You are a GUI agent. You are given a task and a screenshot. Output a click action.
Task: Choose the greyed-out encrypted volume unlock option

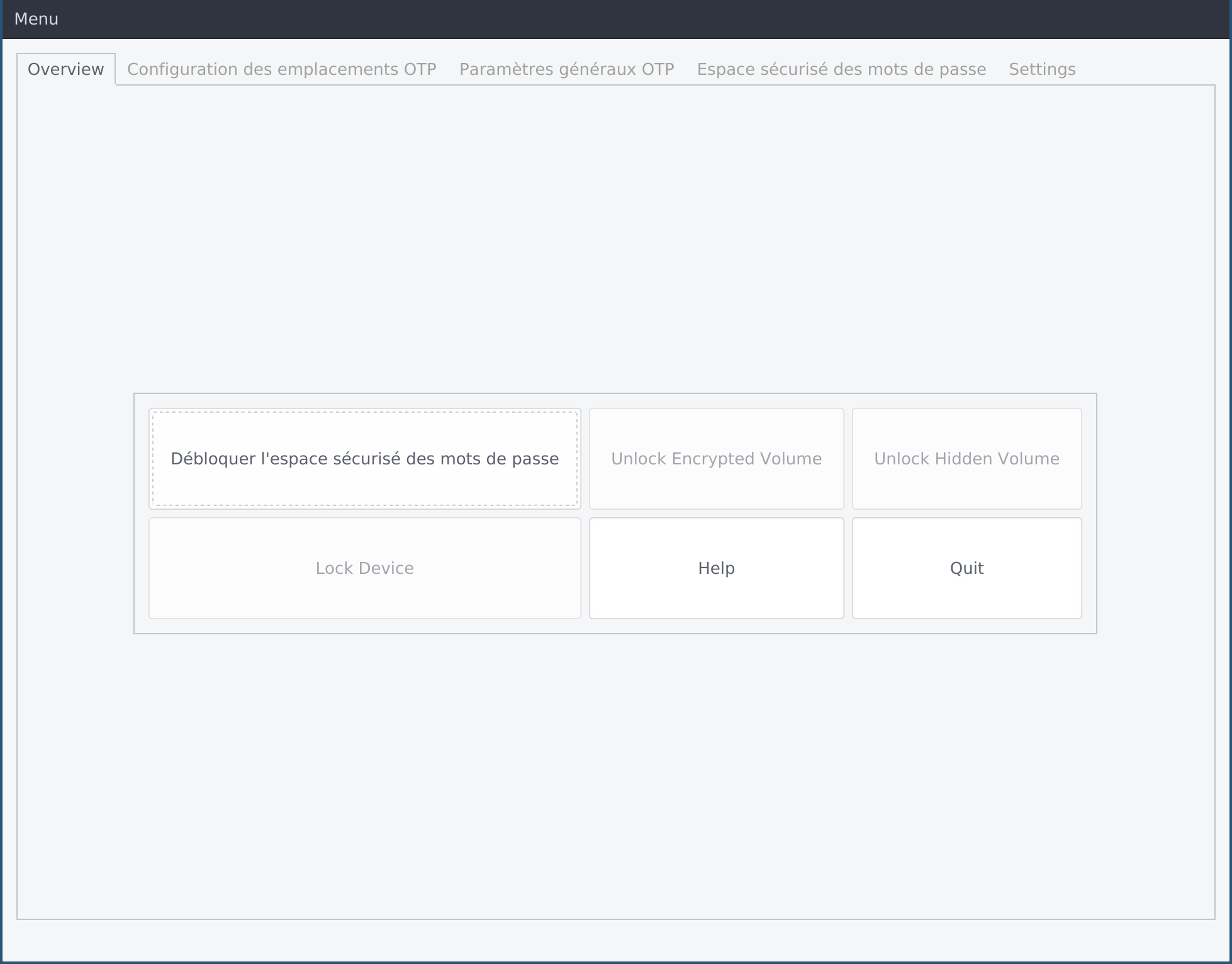(x=716, y=459)
